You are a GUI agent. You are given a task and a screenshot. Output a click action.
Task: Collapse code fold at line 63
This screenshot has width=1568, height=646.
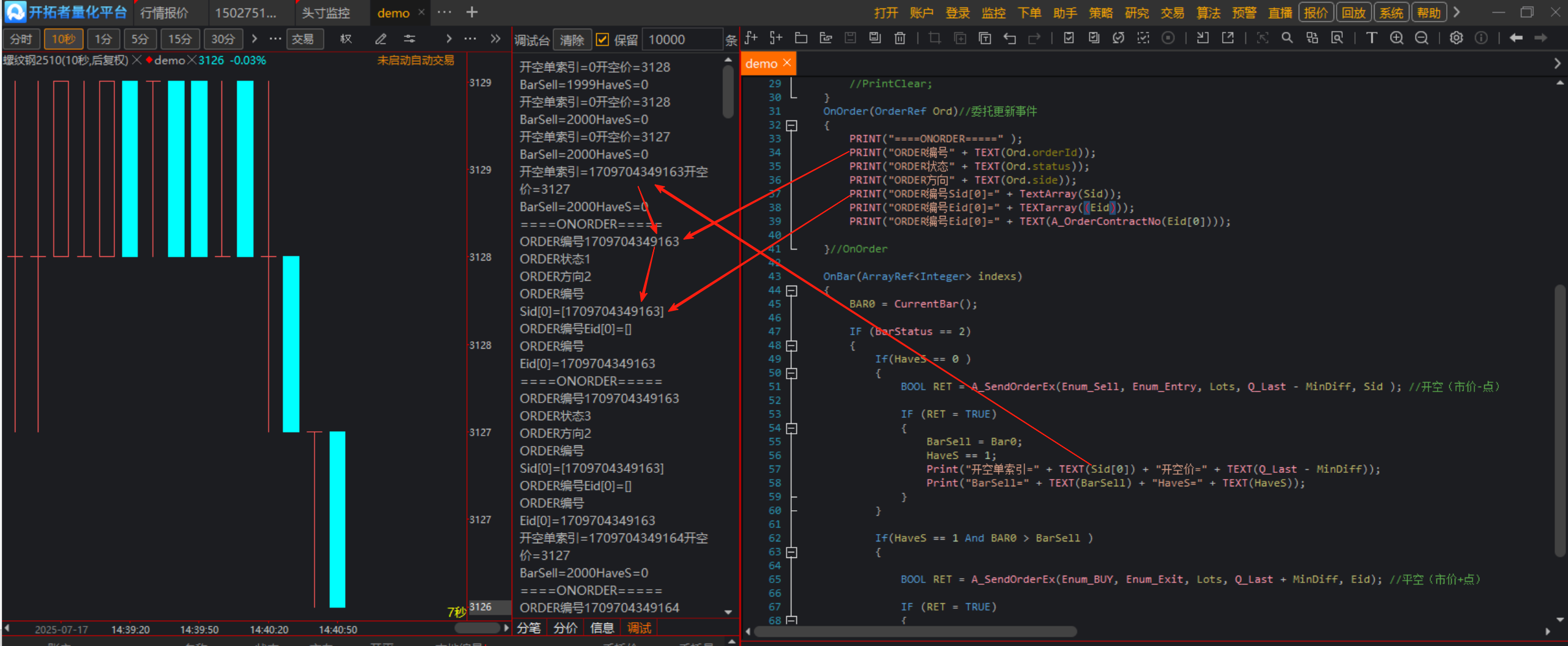click(x=791, y=552)
